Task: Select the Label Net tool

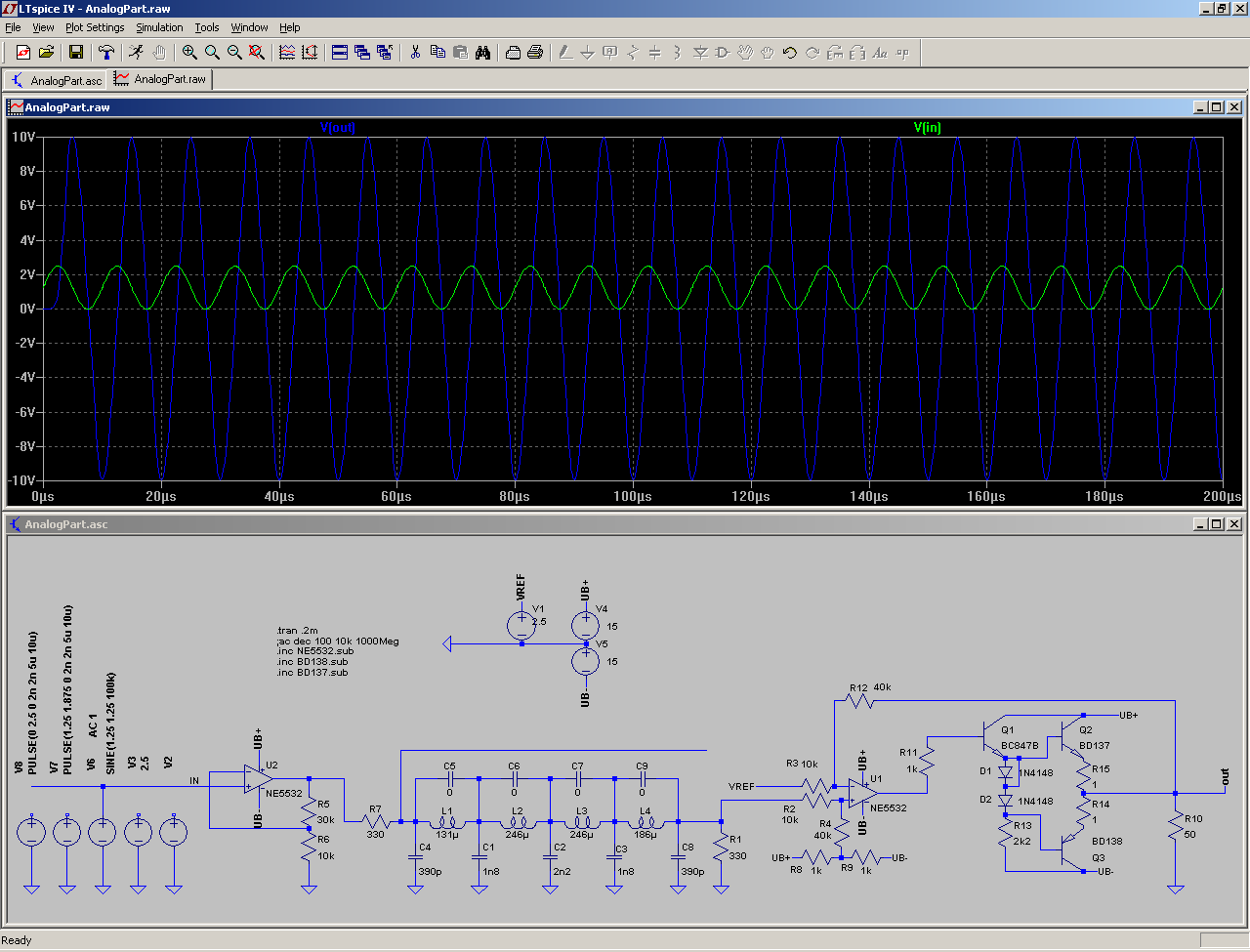Action: (610, 52)
